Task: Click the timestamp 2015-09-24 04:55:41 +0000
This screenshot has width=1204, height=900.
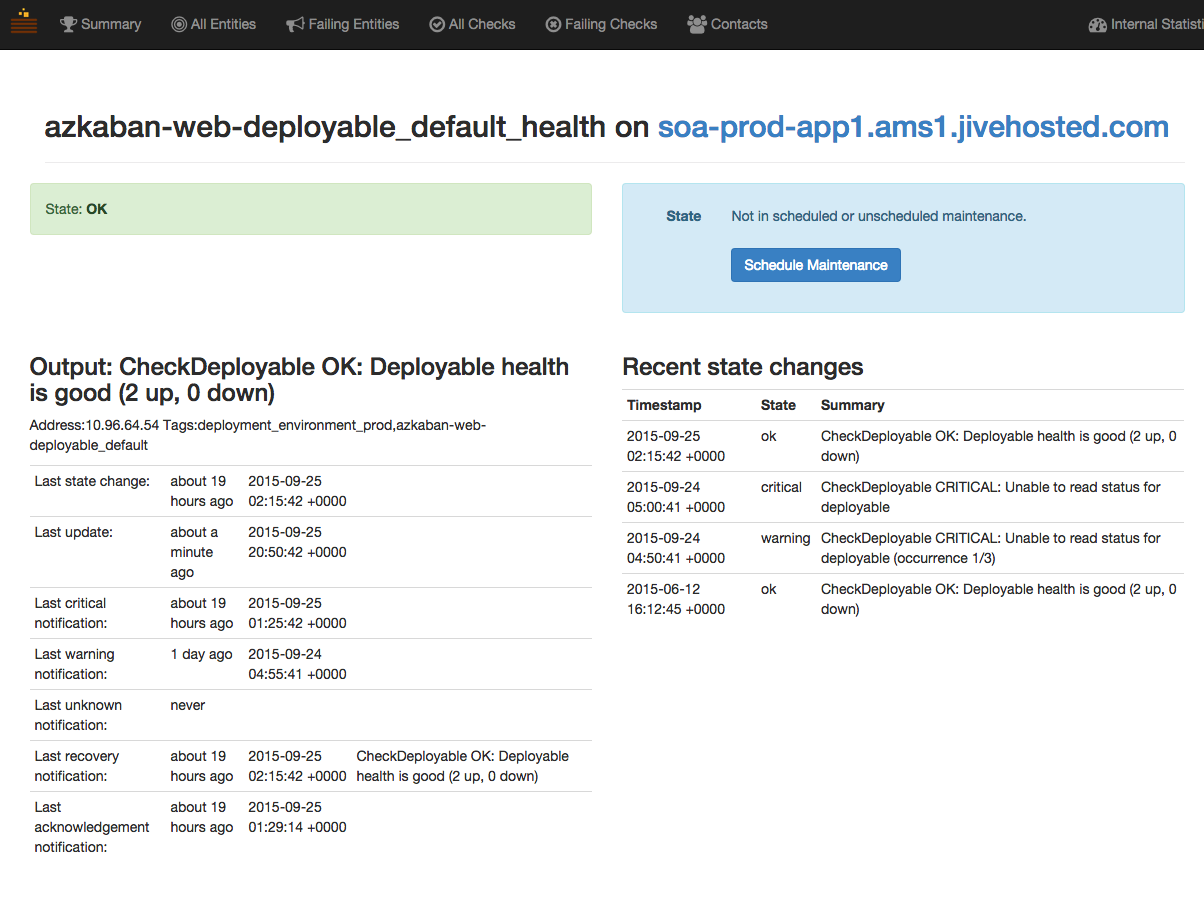Action: coord(297,664)
